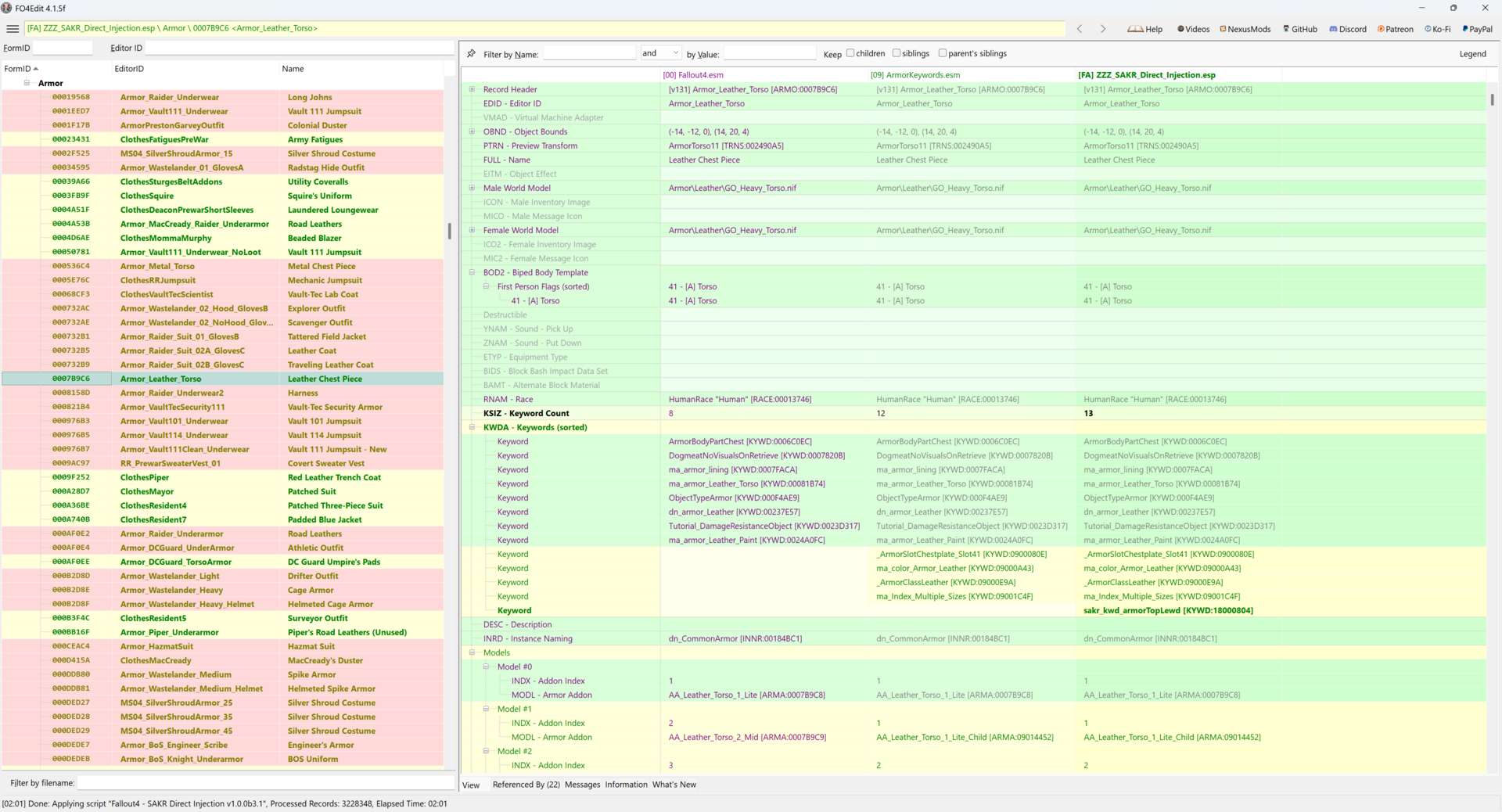Open the Ko-Fi link

click(x=1437, y=29)
